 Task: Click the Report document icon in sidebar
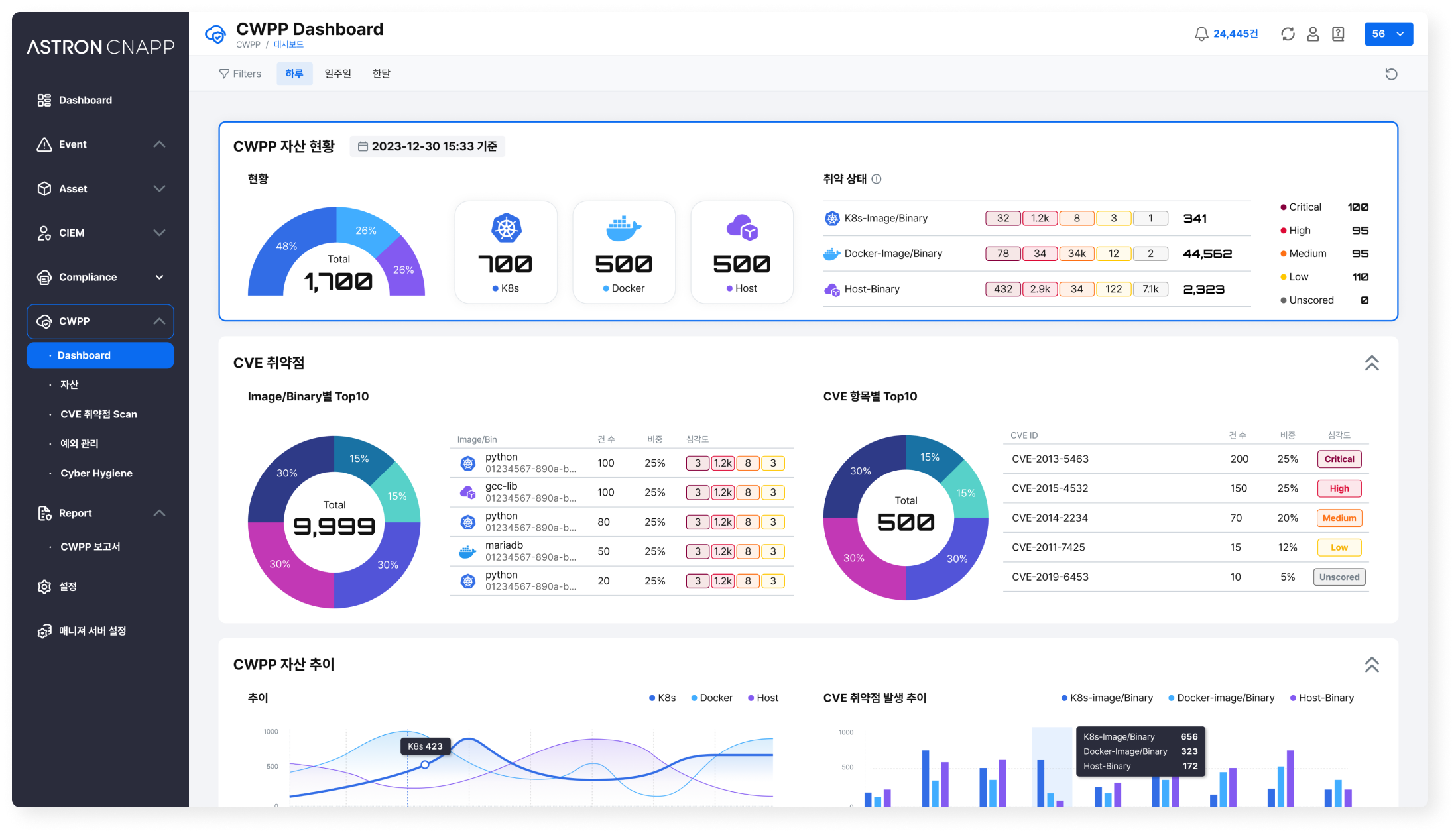[44, 513]
